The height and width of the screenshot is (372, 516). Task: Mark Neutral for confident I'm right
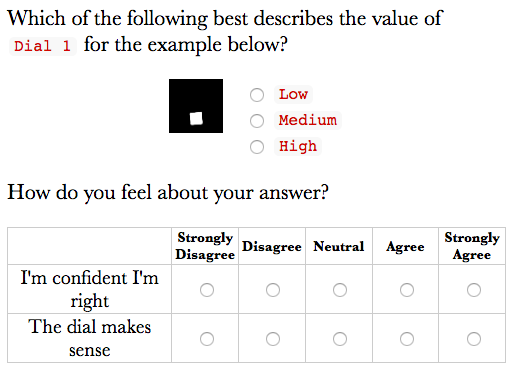tap(340, 290)
